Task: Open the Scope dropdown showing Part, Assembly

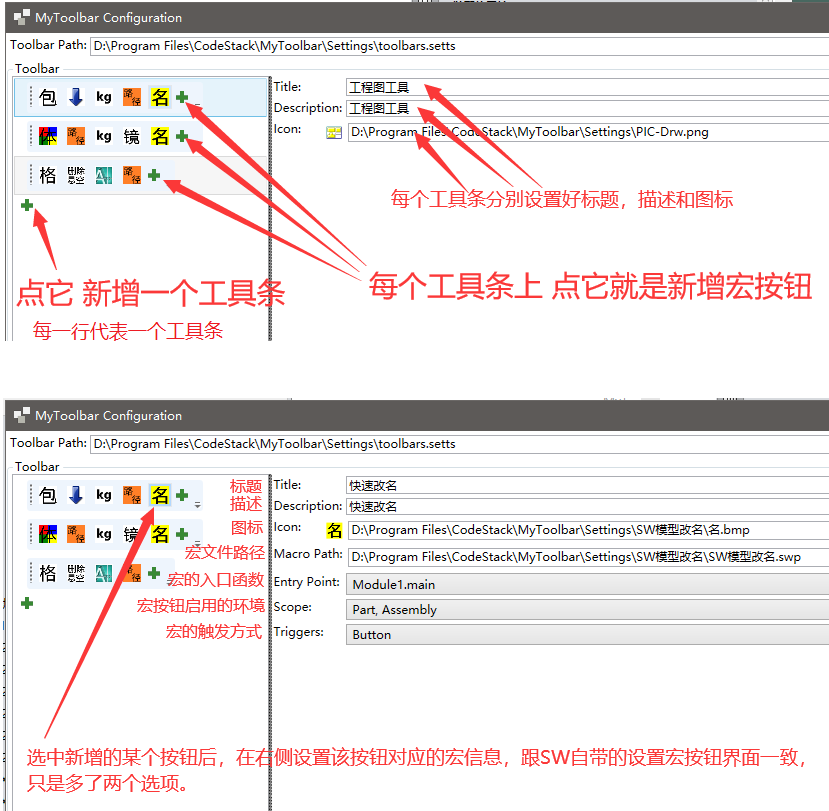Action: coord(587,610)
